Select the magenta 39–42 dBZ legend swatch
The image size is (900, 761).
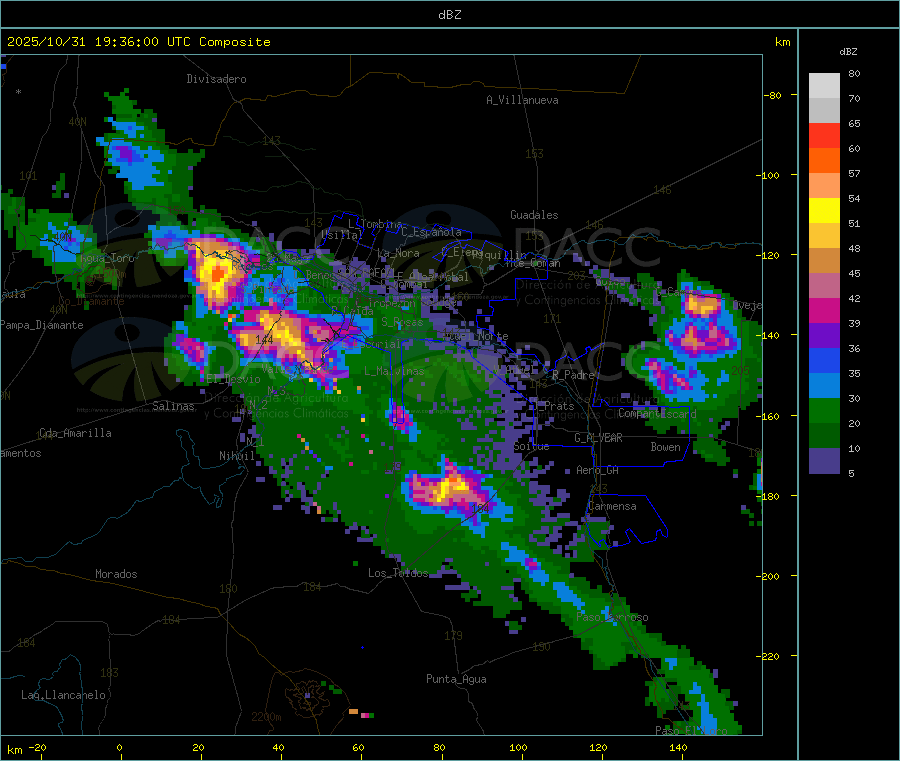[824, 310]
